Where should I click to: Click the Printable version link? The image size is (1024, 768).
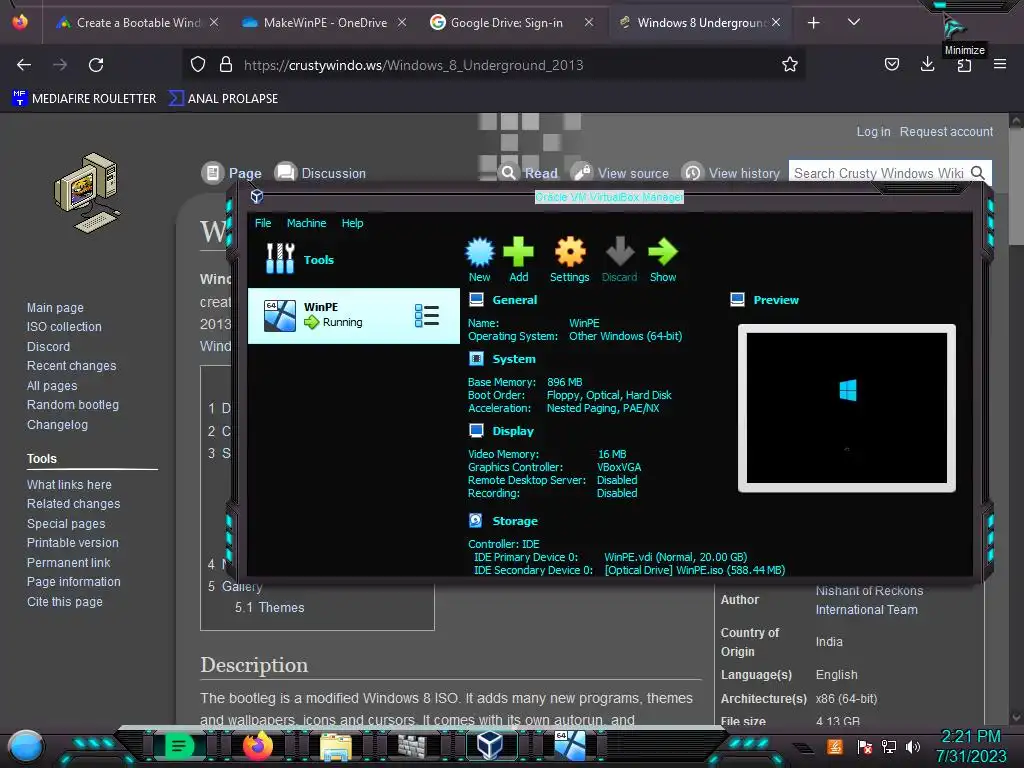72,543
